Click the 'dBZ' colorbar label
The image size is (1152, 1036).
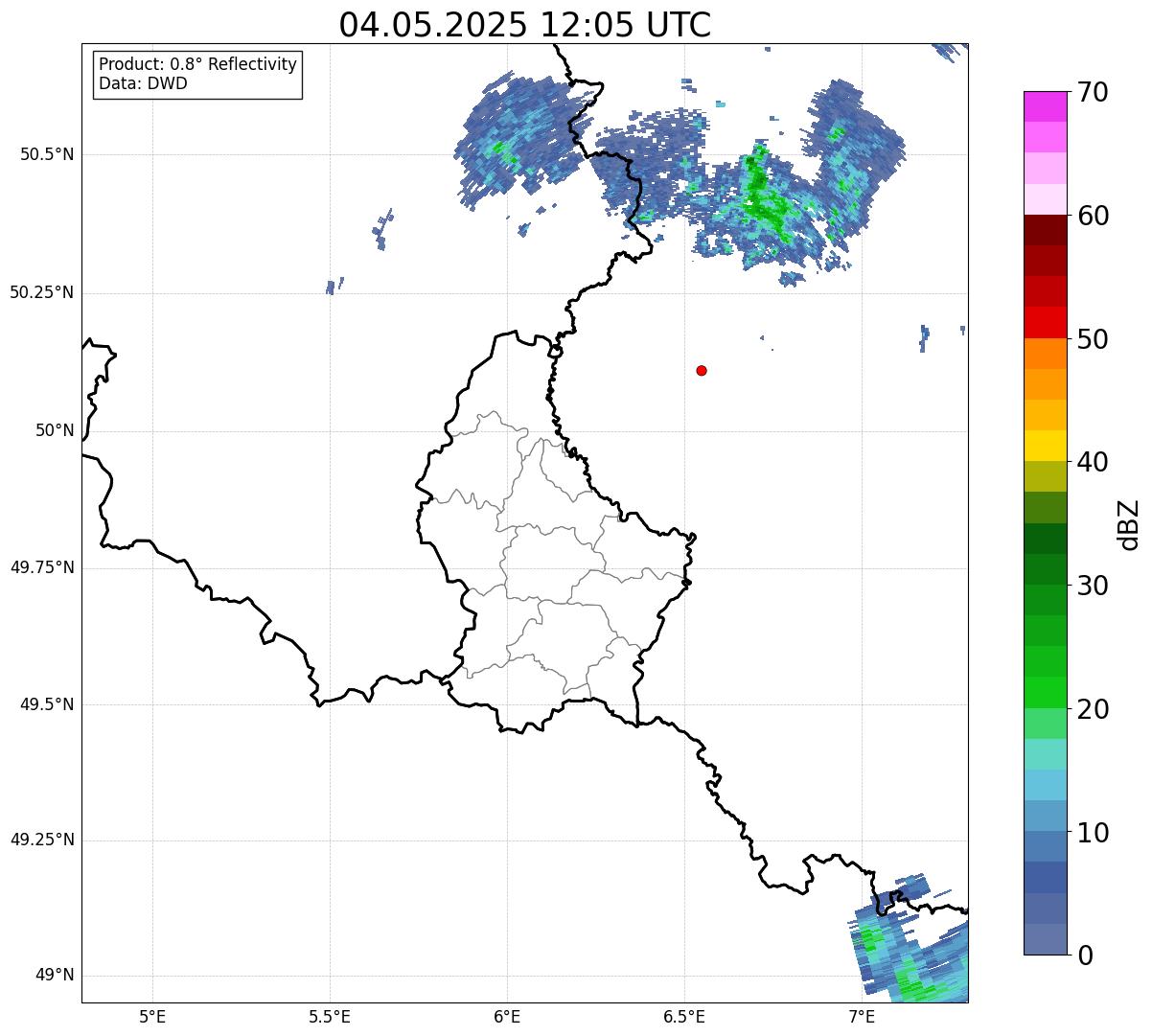[x=1129, y=523]
